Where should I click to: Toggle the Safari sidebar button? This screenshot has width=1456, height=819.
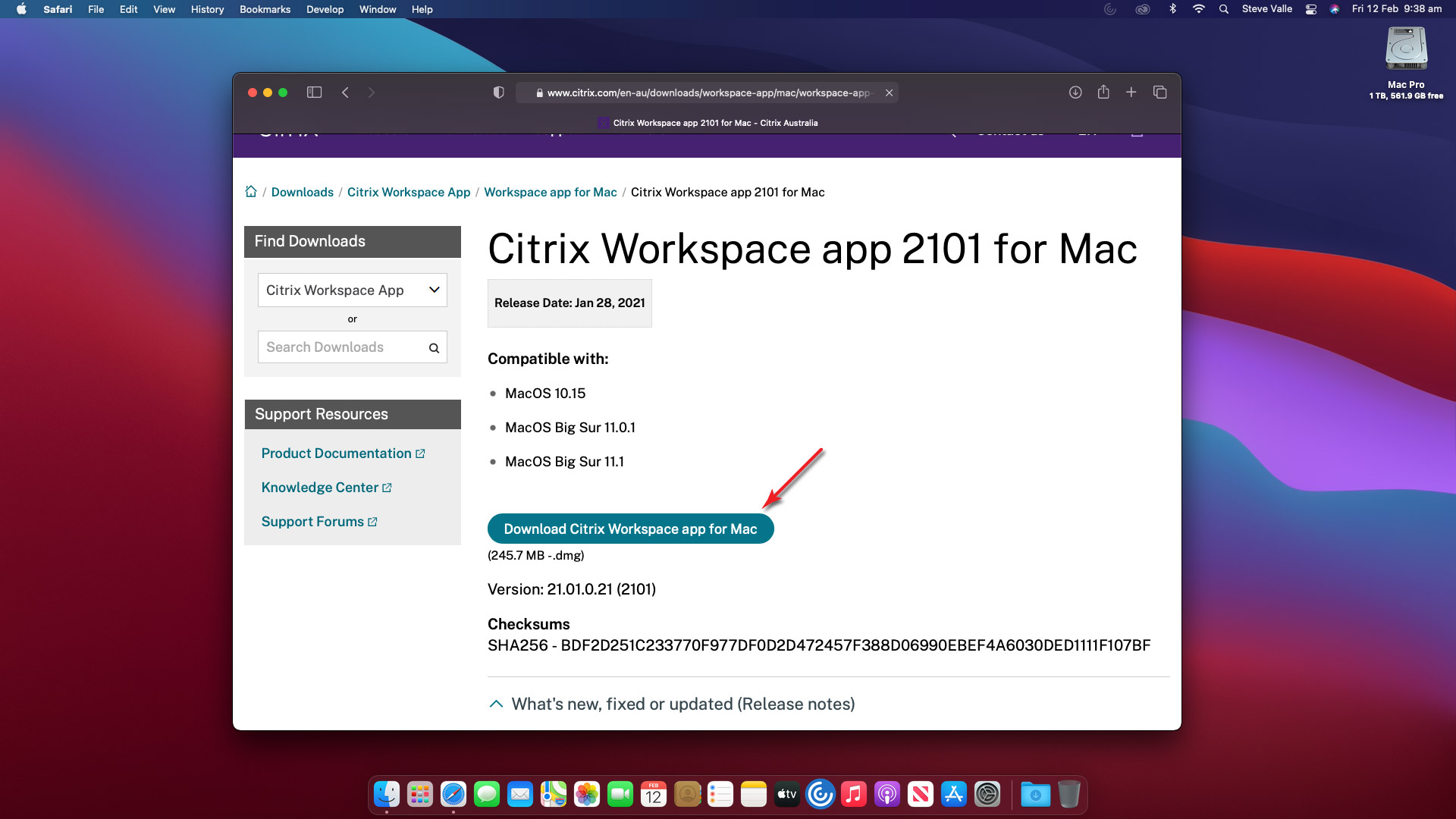point(314,93)
